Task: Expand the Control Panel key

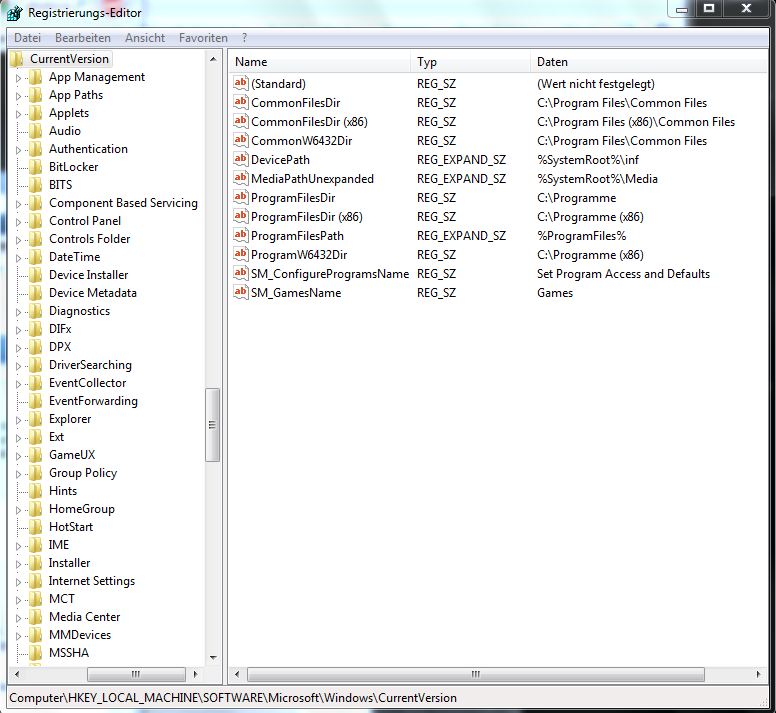Action: pyautogui.click(x=18, y=222)
